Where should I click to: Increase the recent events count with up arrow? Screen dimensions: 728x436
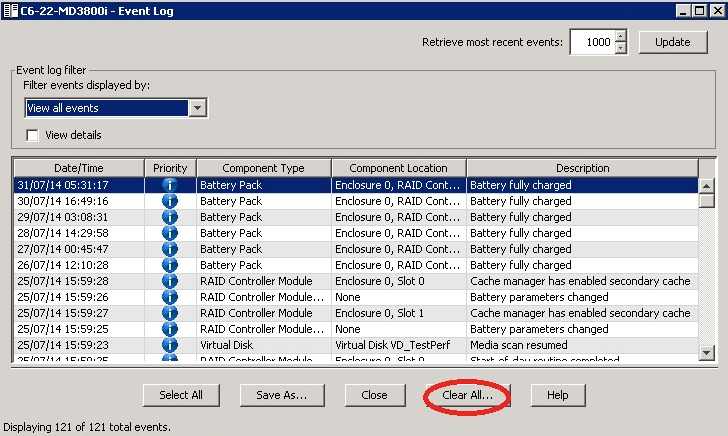pyautogui.click(x=620, y=36)
